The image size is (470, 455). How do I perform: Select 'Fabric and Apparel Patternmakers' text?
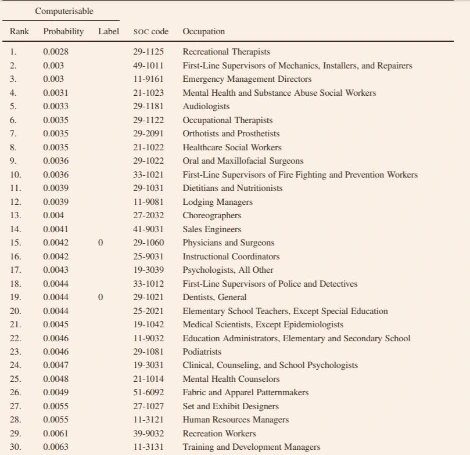[245, 393]
